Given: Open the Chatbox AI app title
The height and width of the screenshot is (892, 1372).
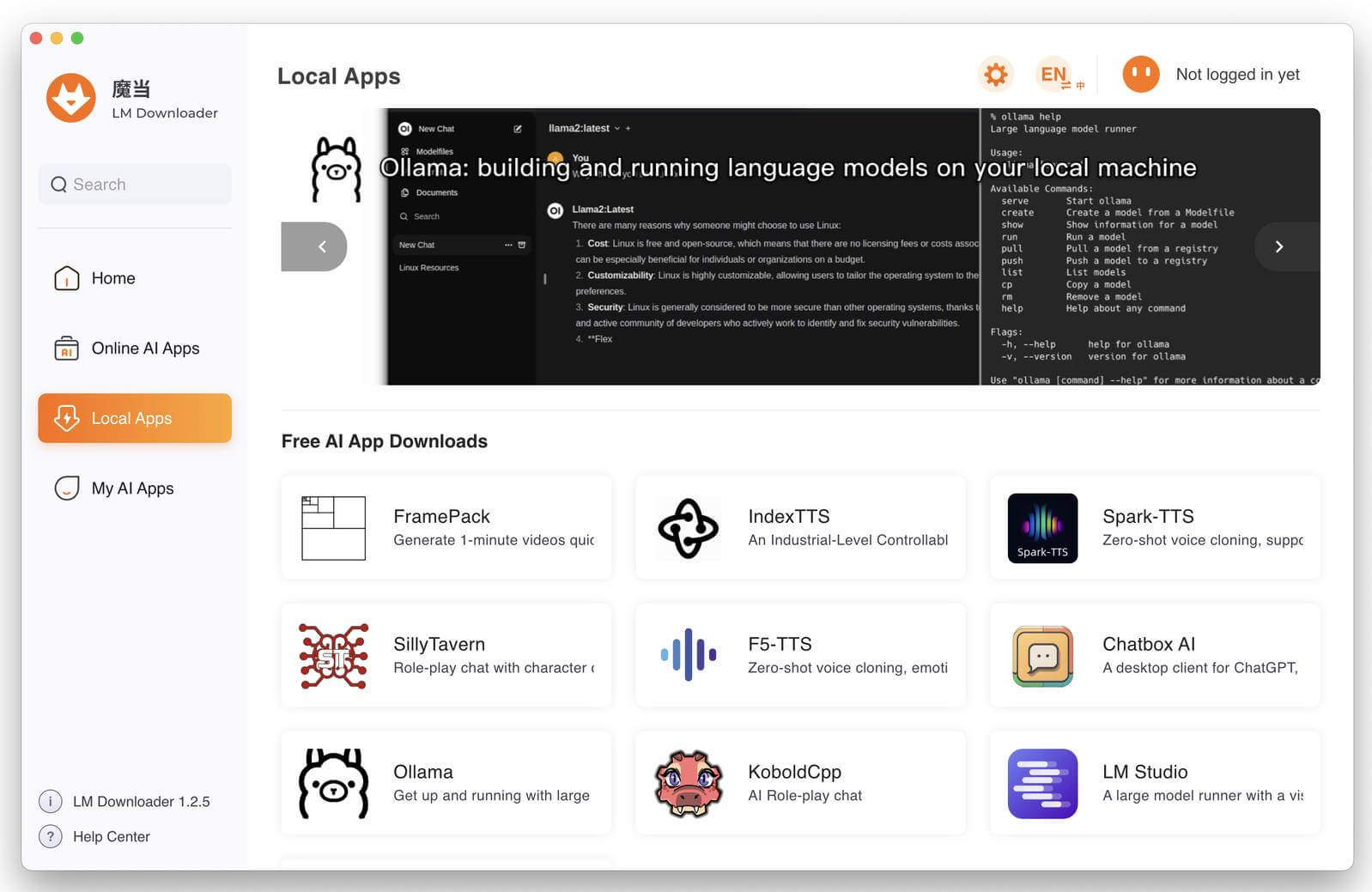Looking at the screenshot, I should 1149,644.
